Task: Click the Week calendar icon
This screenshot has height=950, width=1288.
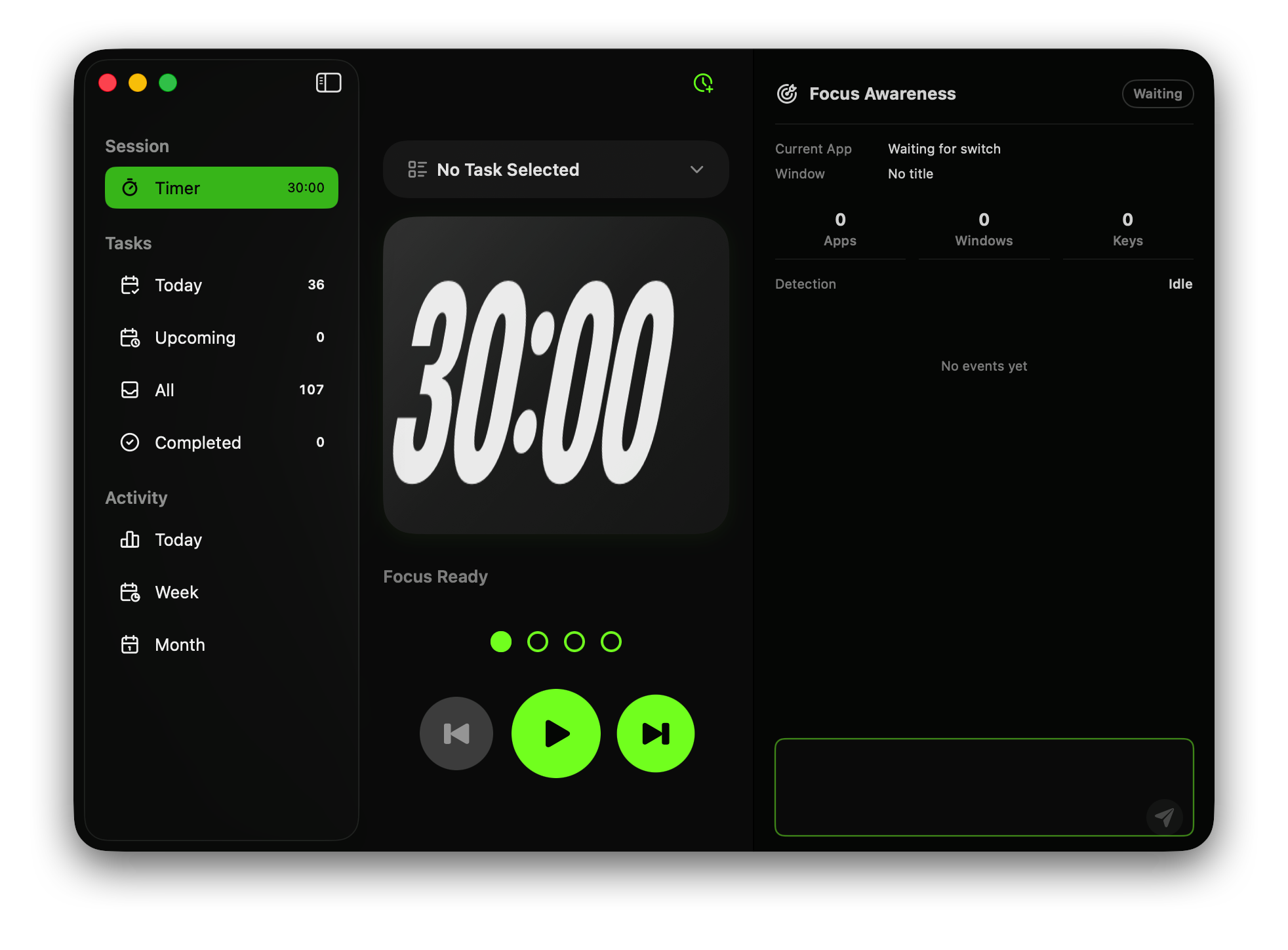Action: [130, 592]
